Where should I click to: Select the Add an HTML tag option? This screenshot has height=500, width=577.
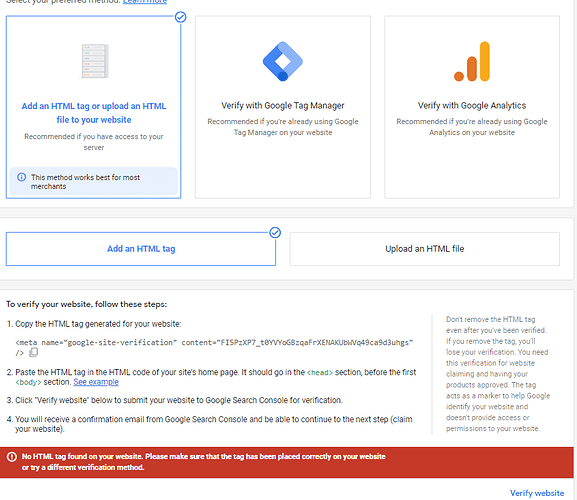(141, 249)
